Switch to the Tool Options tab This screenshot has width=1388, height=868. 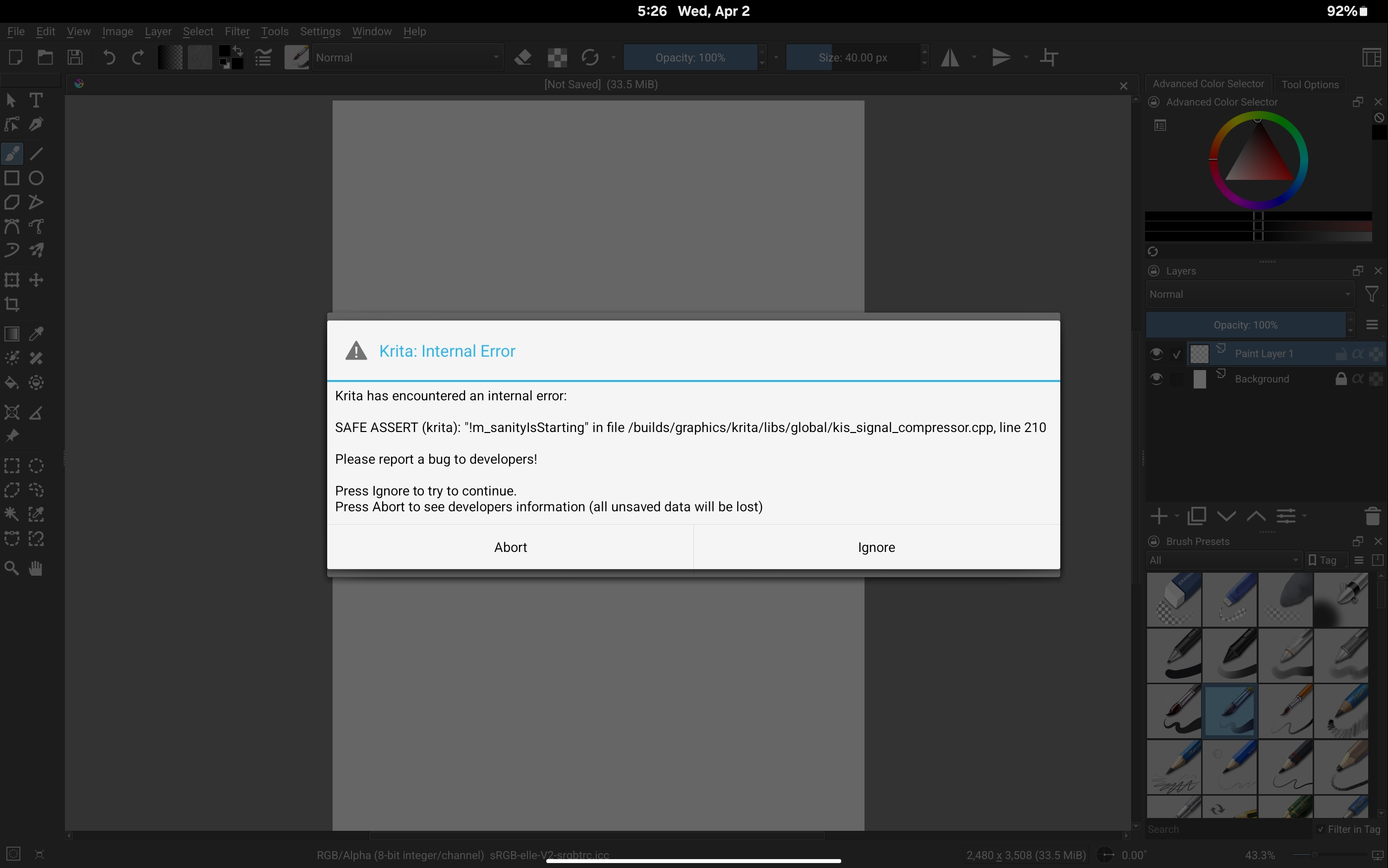point(1310,84)
